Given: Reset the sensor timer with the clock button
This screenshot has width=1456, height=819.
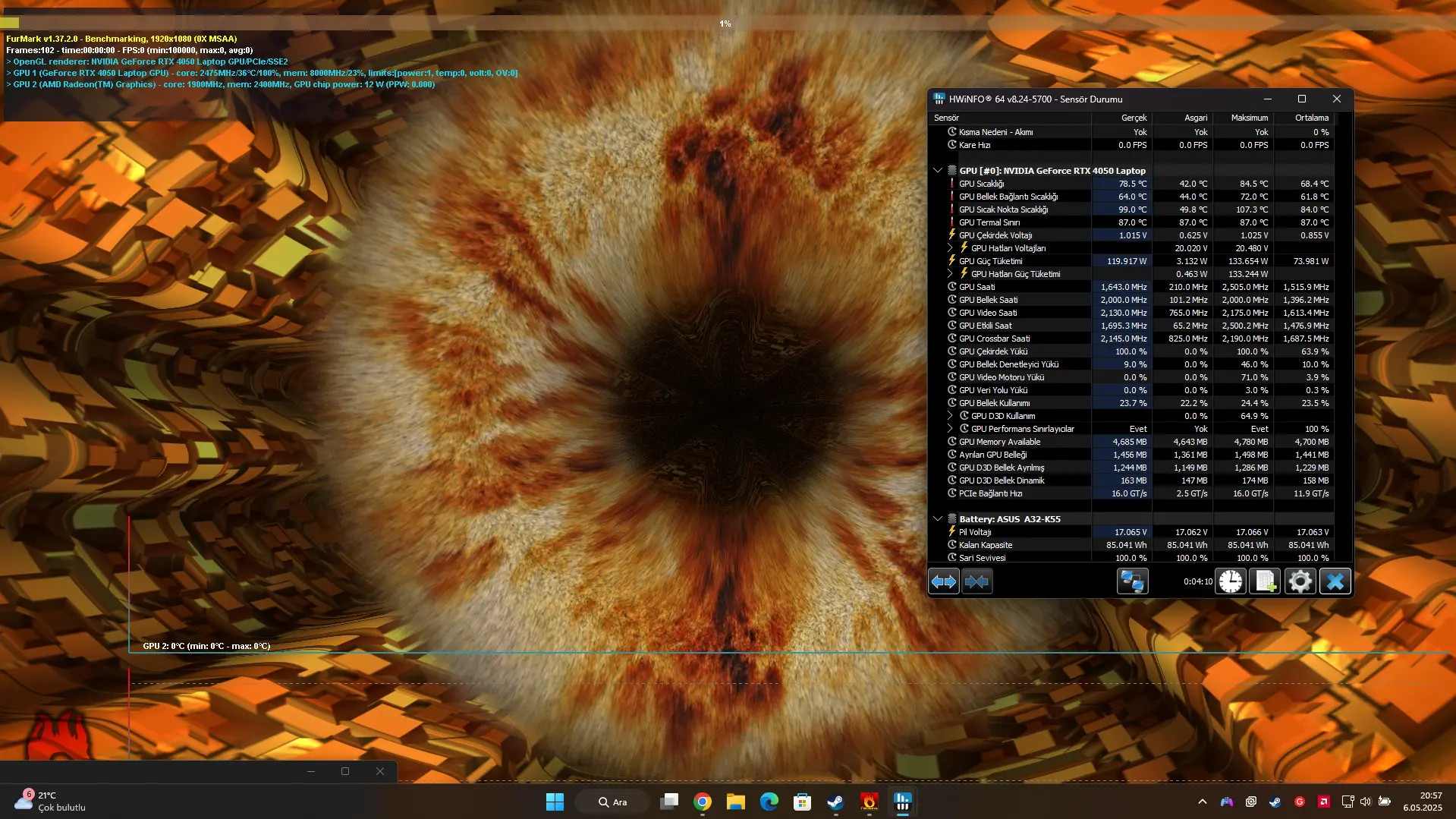Looking at the screenshot, I should pyautogui.click(x=1231, y=581).
